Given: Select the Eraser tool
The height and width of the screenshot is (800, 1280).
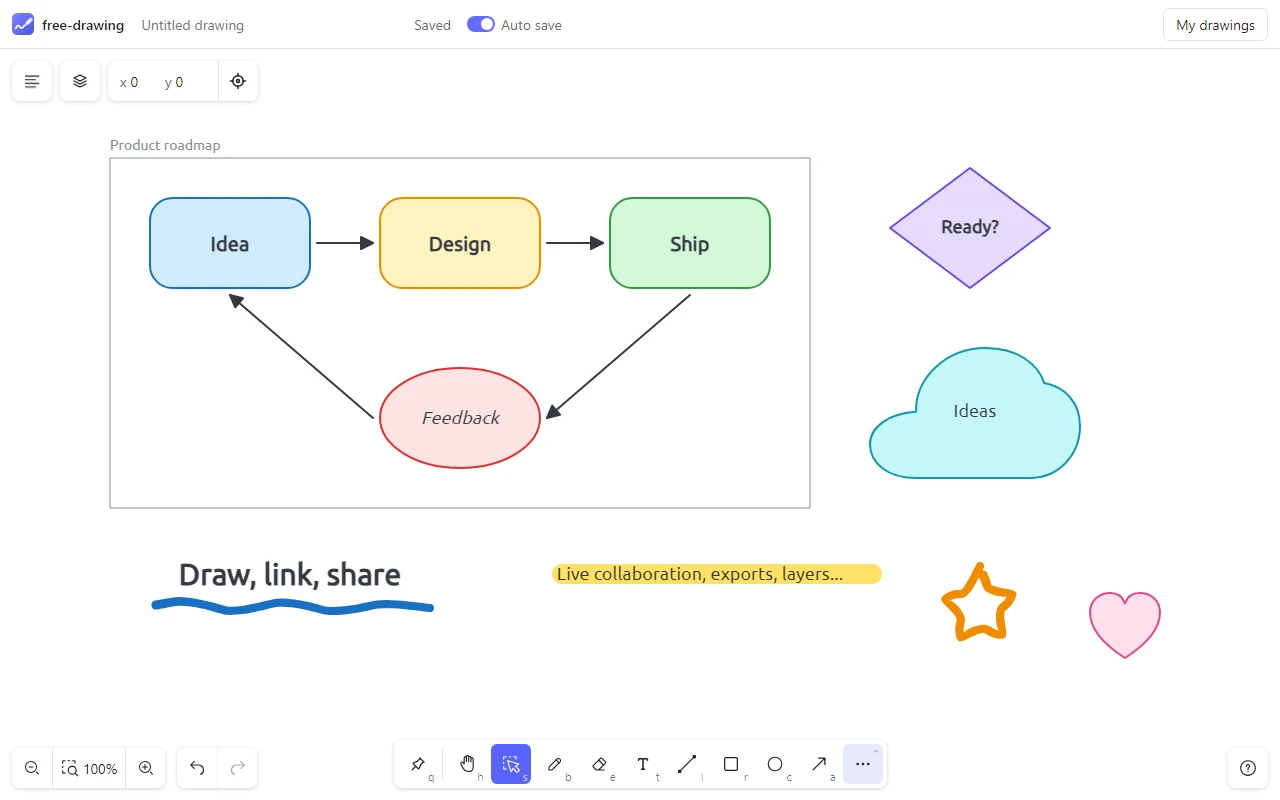Looking at the screenshot, I should tap(599, 764).
